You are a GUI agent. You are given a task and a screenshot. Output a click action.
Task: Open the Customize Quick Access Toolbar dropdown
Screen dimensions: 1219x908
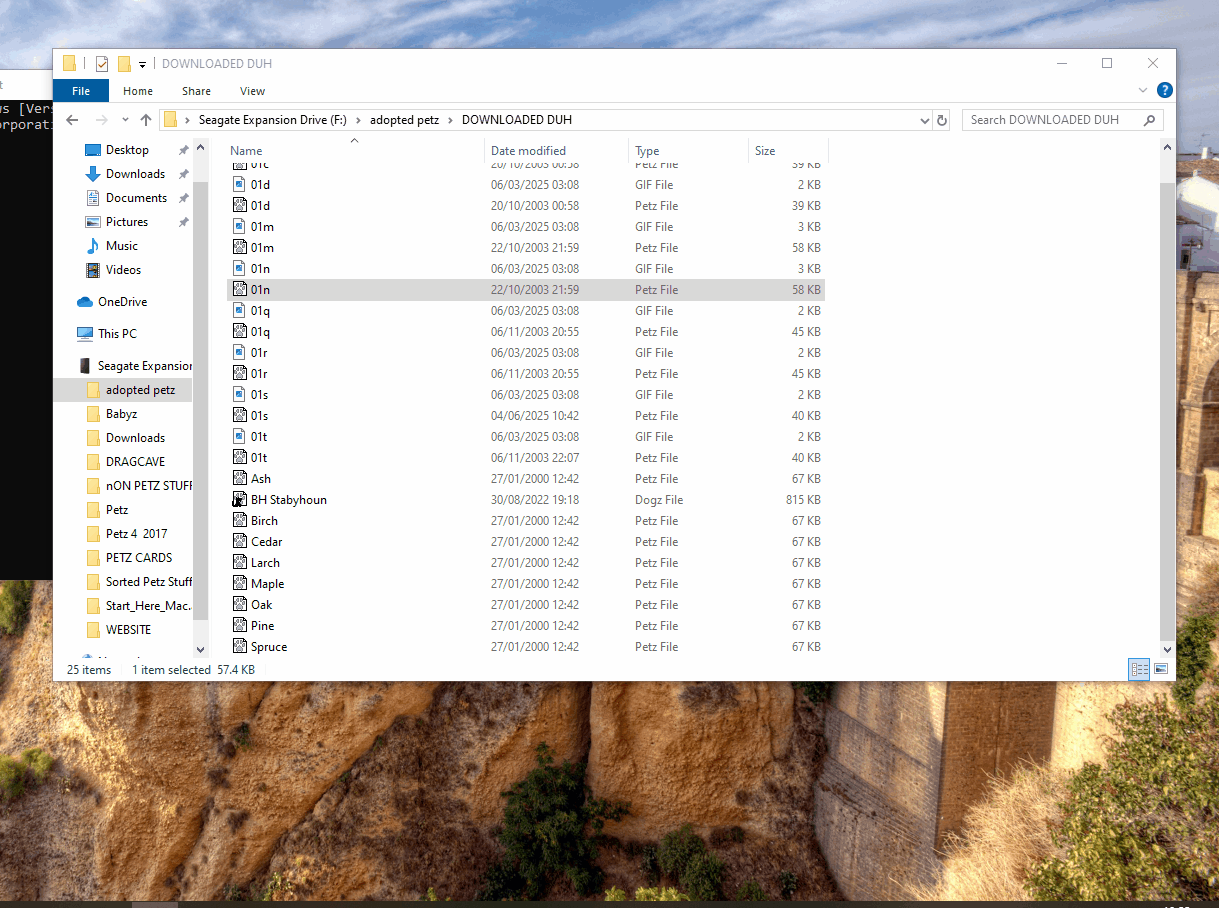pyautogui.click(x=142, y=65)
